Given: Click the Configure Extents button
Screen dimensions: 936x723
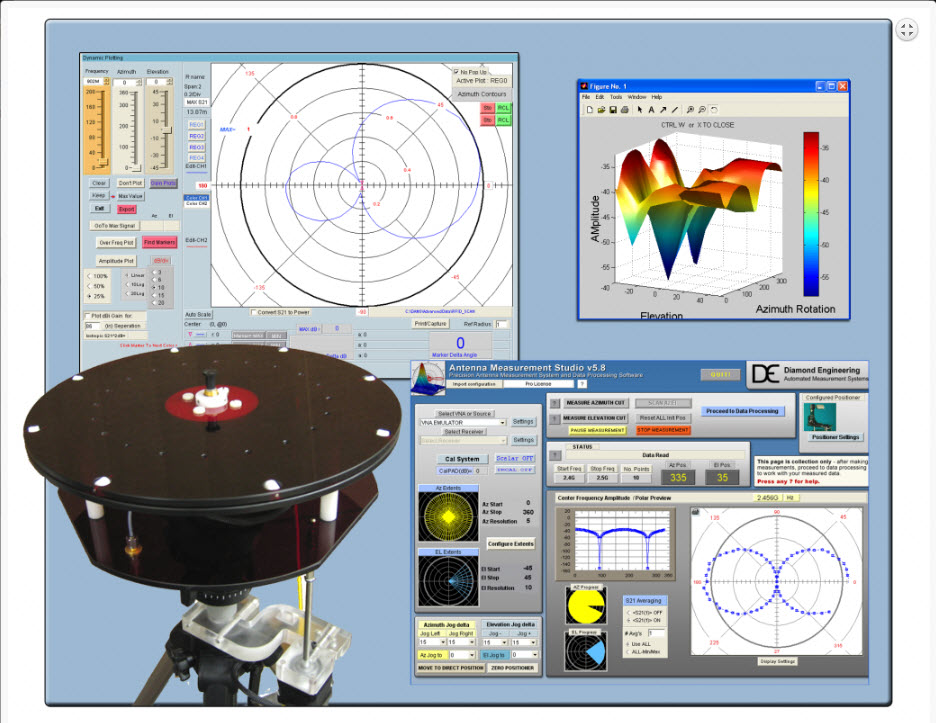Looking at the screenshot, I should 510,544.
